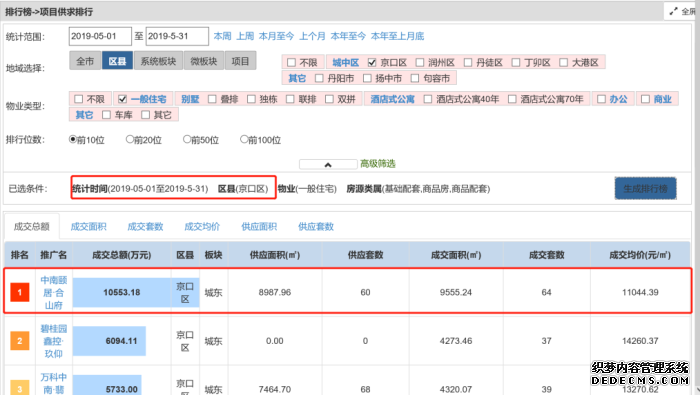The width and height of the screenshot is (700, 395).
Task: Click the end date field 2019-5-31
Action: pos(177,36)
